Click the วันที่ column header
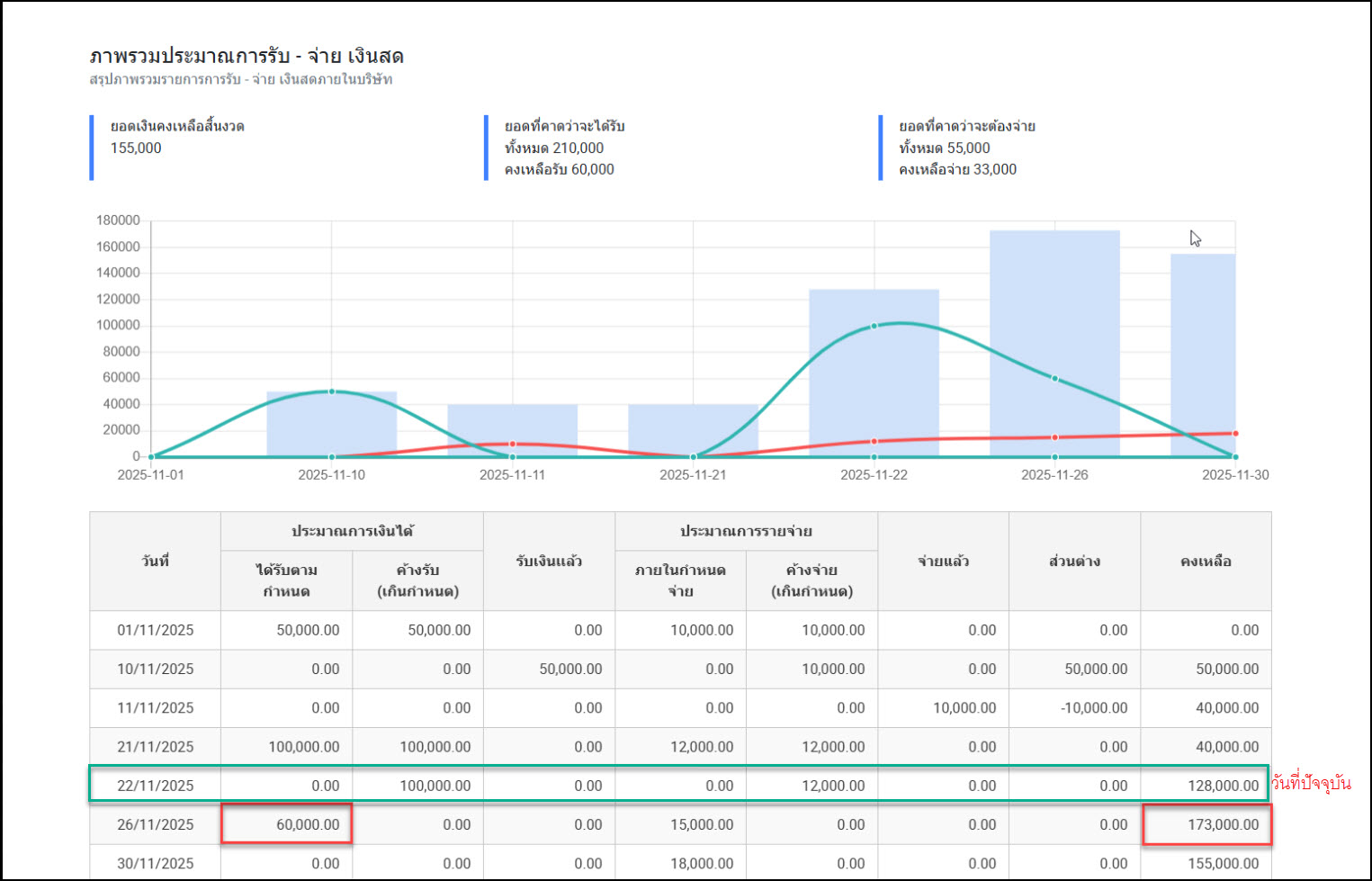 pyautogui.click(x=155, y=562)
